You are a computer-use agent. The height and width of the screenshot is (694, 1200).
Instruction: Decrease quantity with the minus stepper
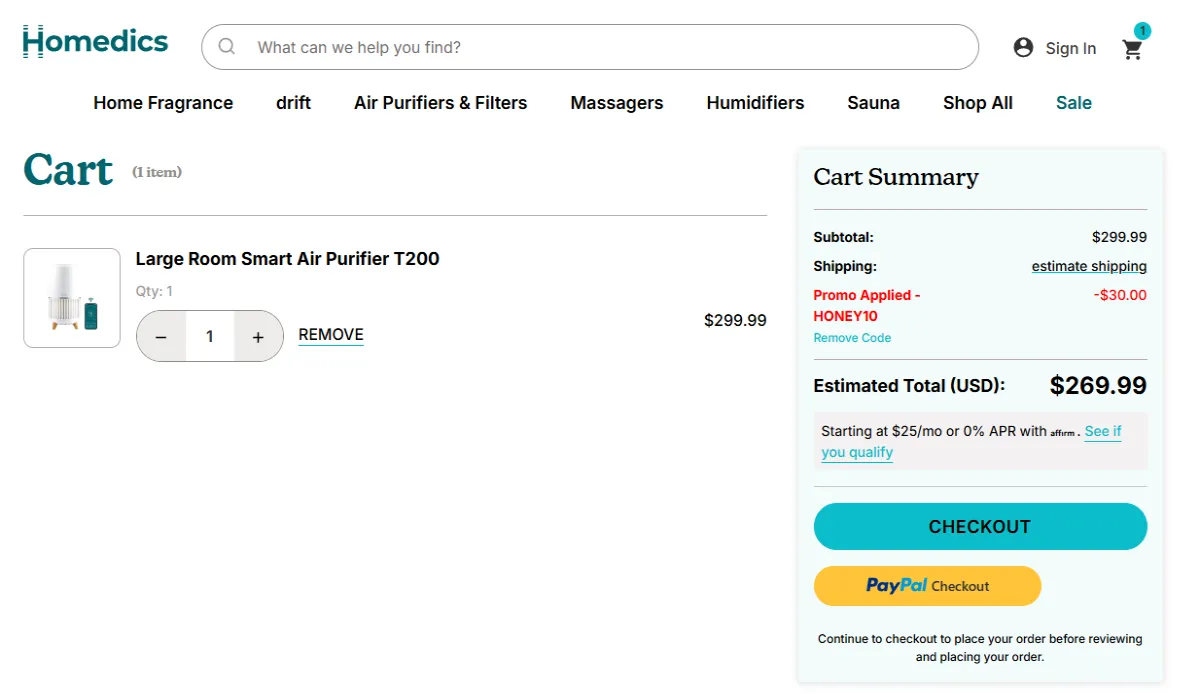click(161, 336)
